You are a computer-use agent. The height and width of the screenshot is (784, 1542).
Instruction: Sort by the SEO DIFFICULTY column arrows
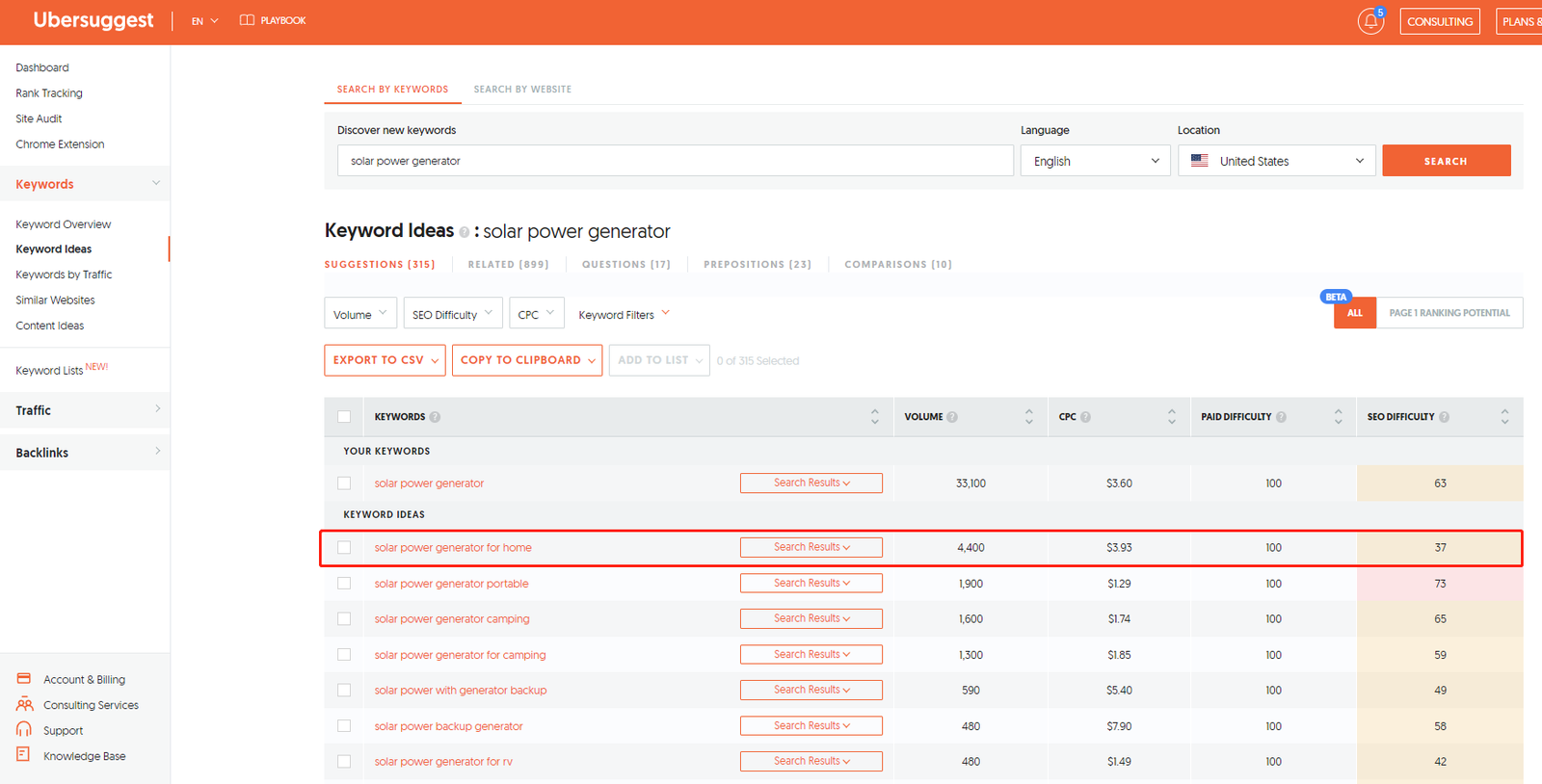[1504, 416]
